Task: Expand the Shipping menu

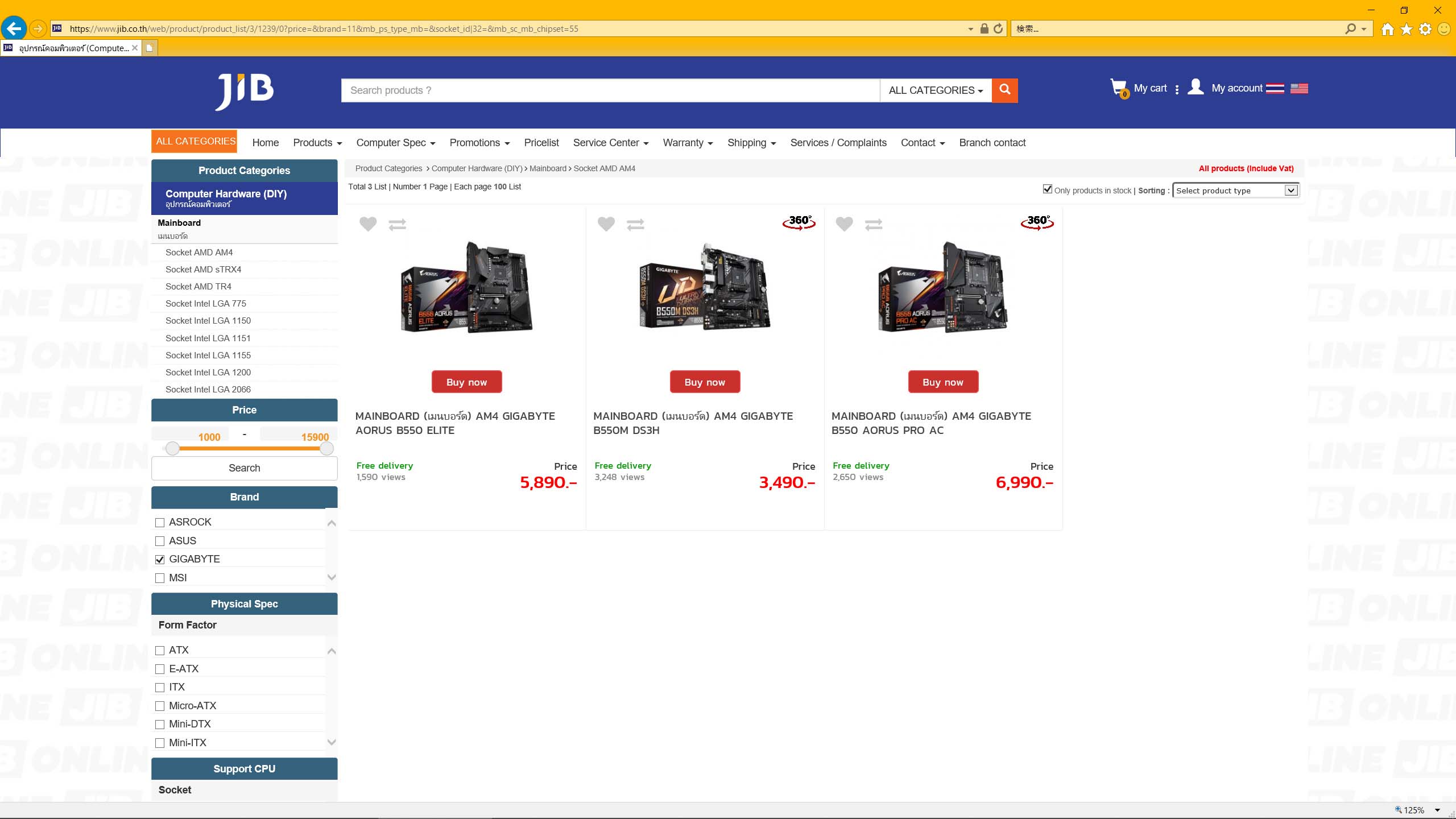Action: pos(751,143)
